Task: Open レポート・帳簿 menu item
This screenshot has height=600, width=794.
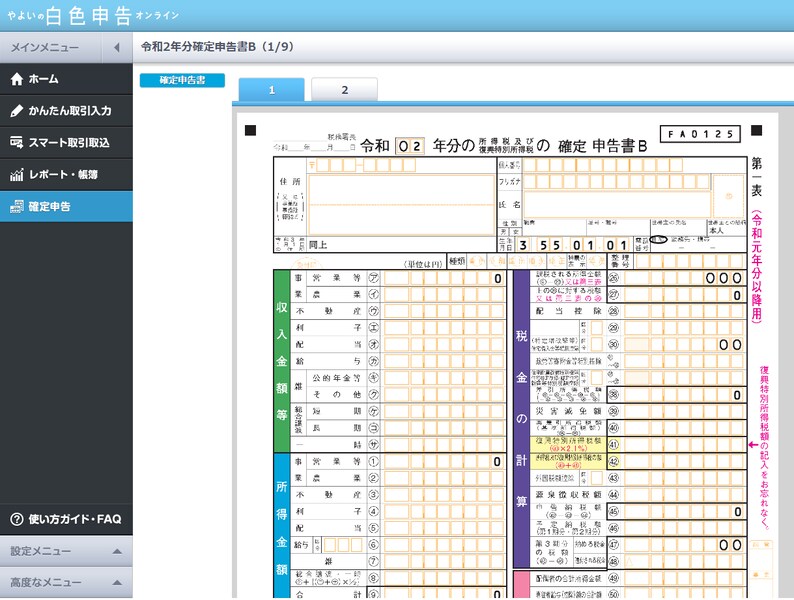Action: pos(66,175)
